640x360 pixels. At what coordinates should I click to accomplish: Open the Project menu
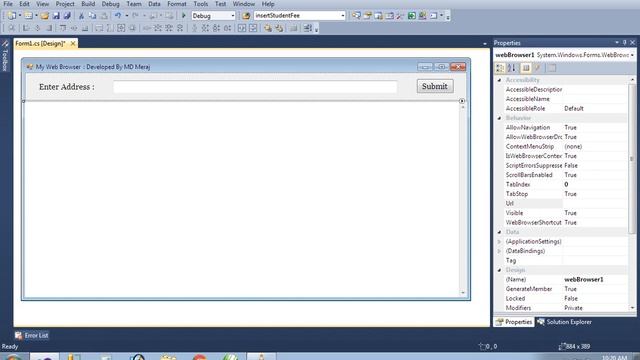[65, 4]
